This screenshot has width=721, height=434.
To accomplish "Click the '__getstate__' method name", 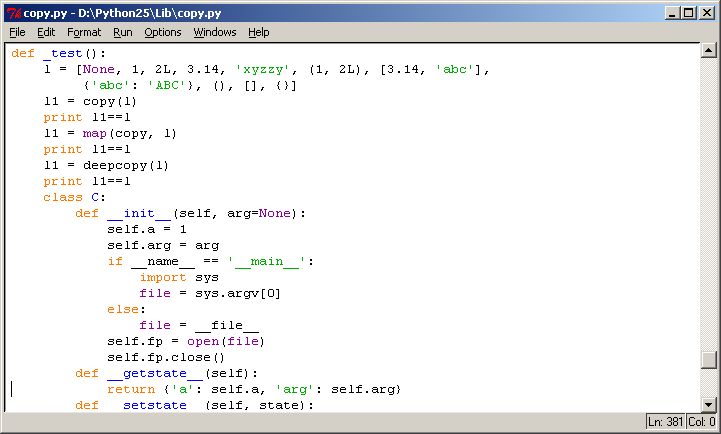I will click(155, 373).
